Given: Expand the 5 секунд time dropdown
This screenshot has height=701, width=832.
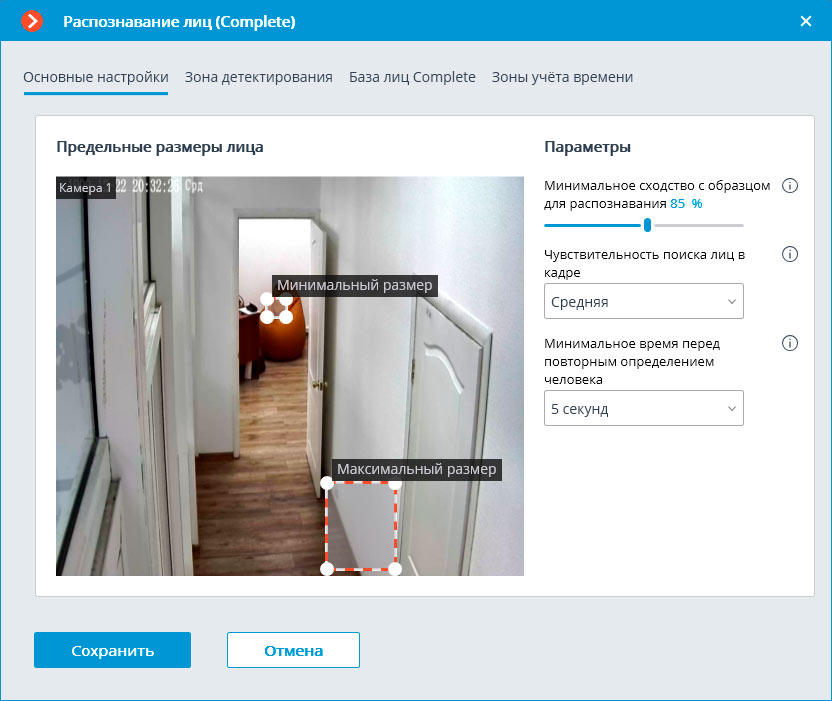Looking at the screenshot, I should click(643, 408).
